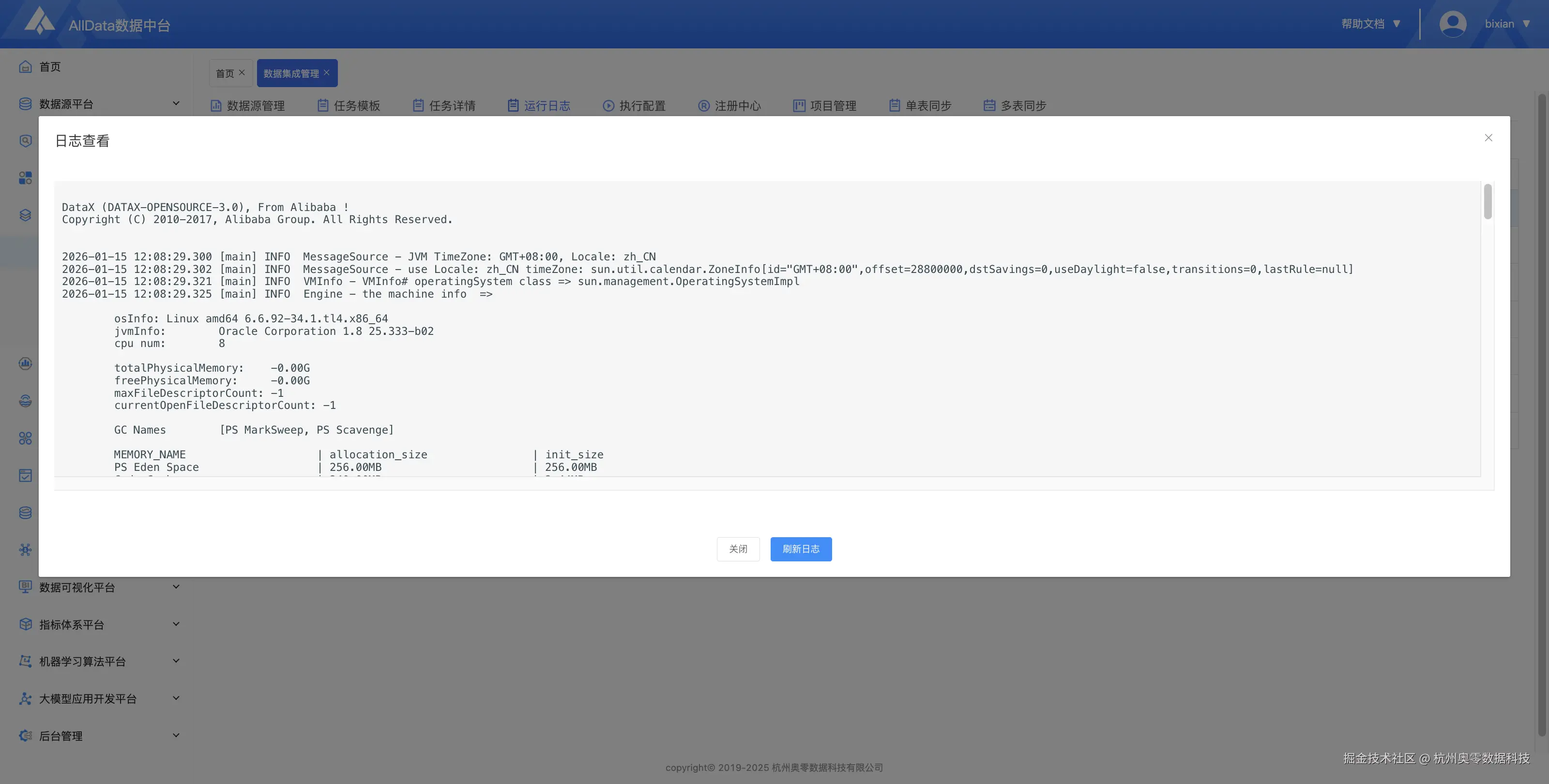The image size is (1549, 784).
Task: Close the 日志查看 dialog with X
Action: pos(1488,137)
